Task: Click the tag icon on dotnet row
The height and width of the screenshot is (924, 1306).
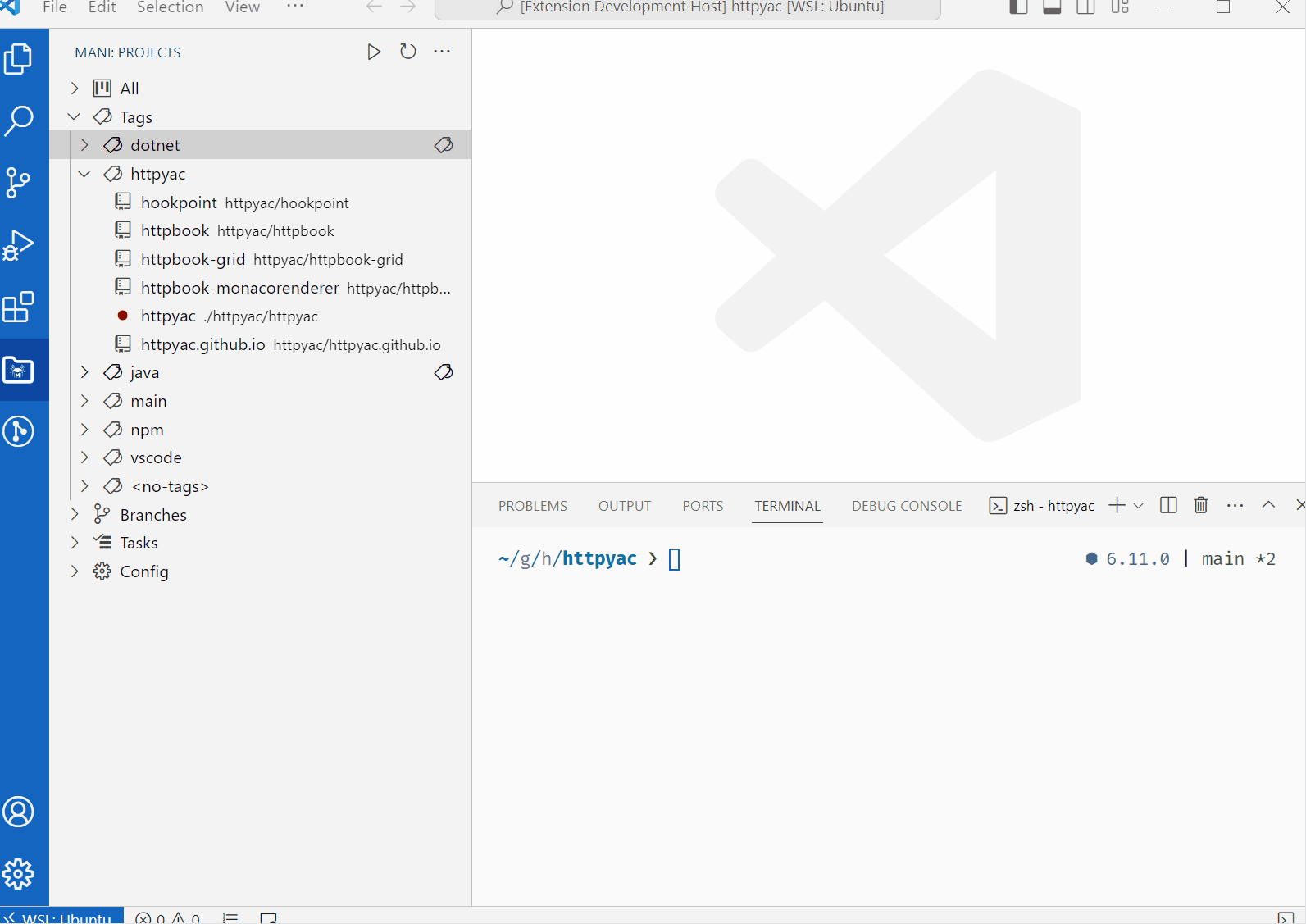Action: coord(444,145)
